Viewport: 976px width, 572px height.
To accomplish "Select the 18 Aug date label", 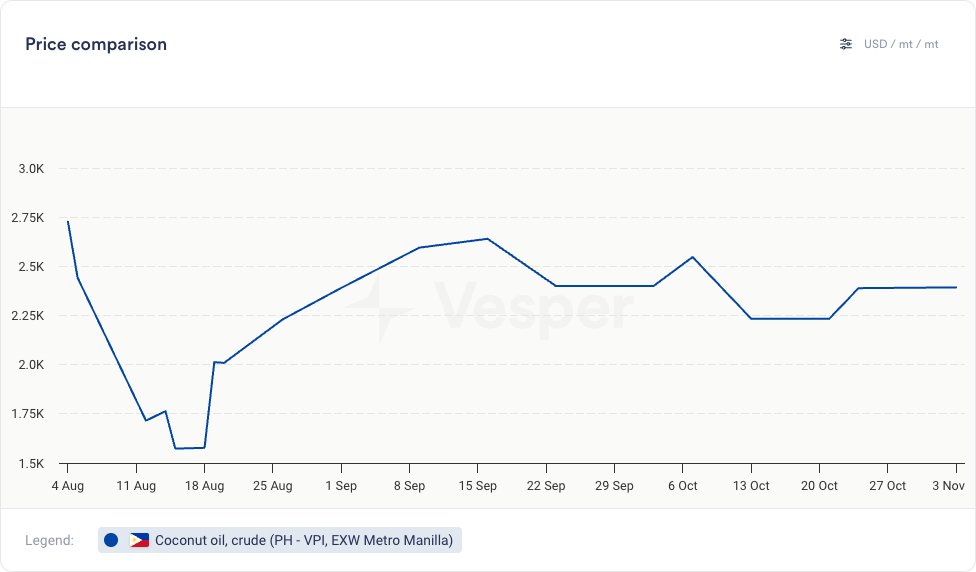I will point(204,486).
